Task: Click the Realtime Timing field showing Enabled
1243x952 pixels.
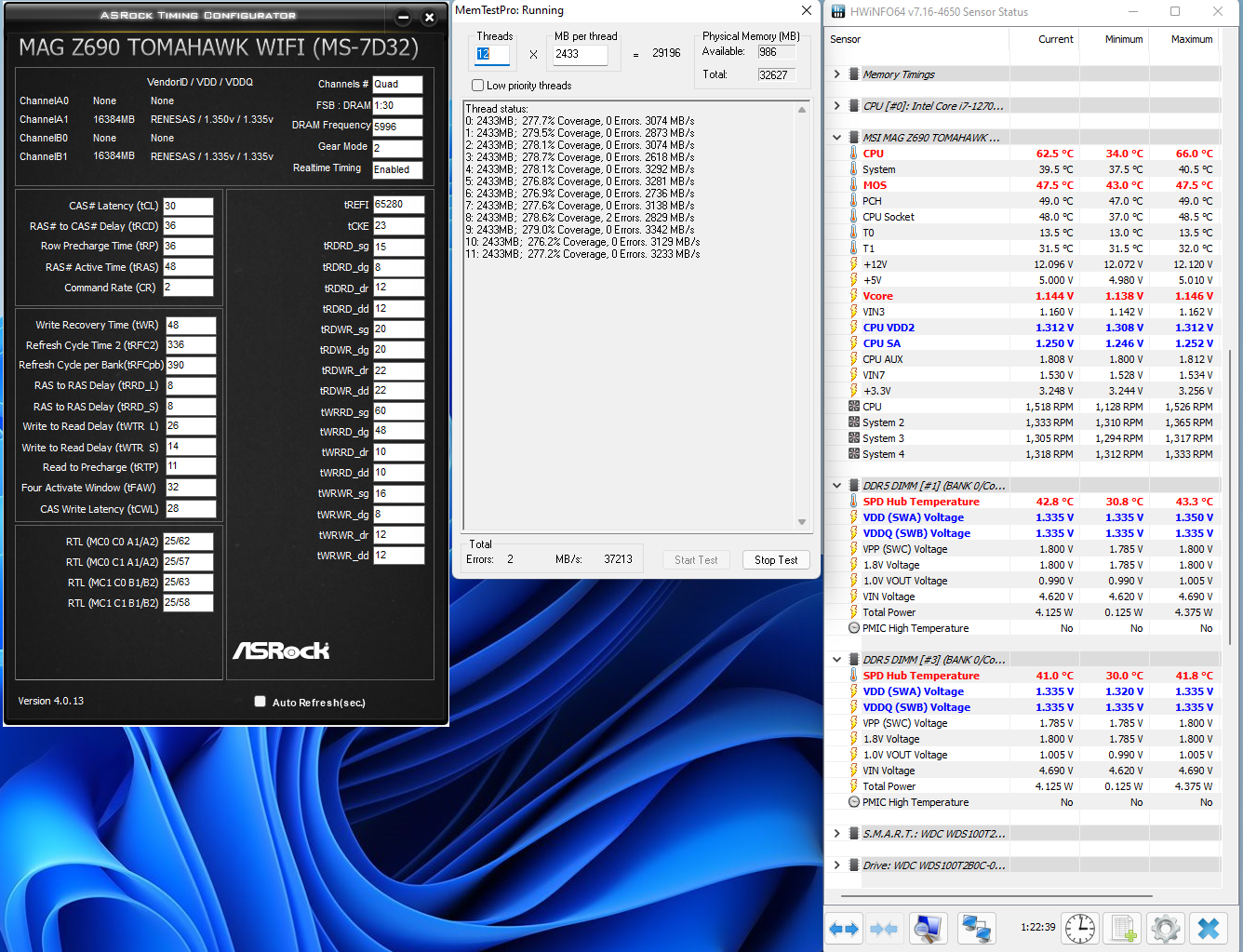Action: pos(397,170)
